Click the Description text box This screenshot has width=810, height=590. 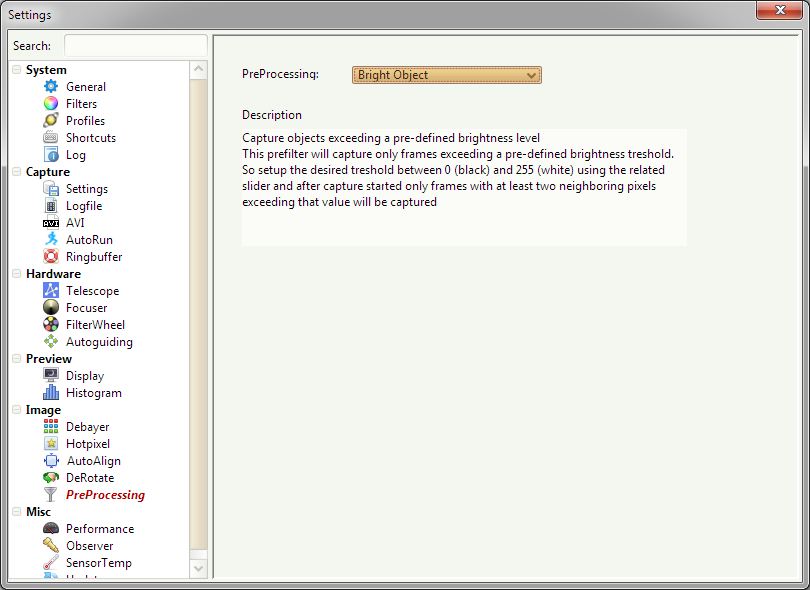[x=464, y=187]
